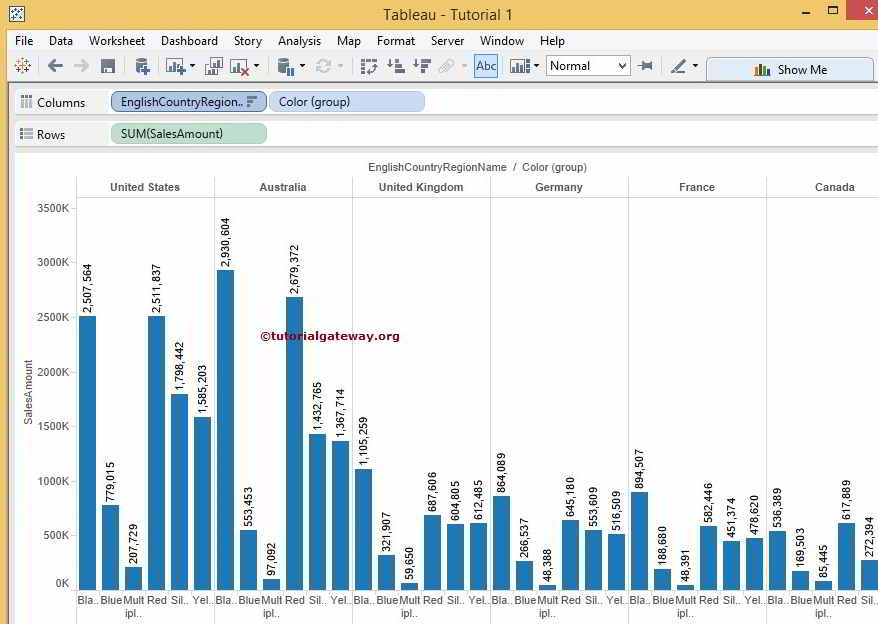
Task: Click the Show Me button
Action: 790,69
